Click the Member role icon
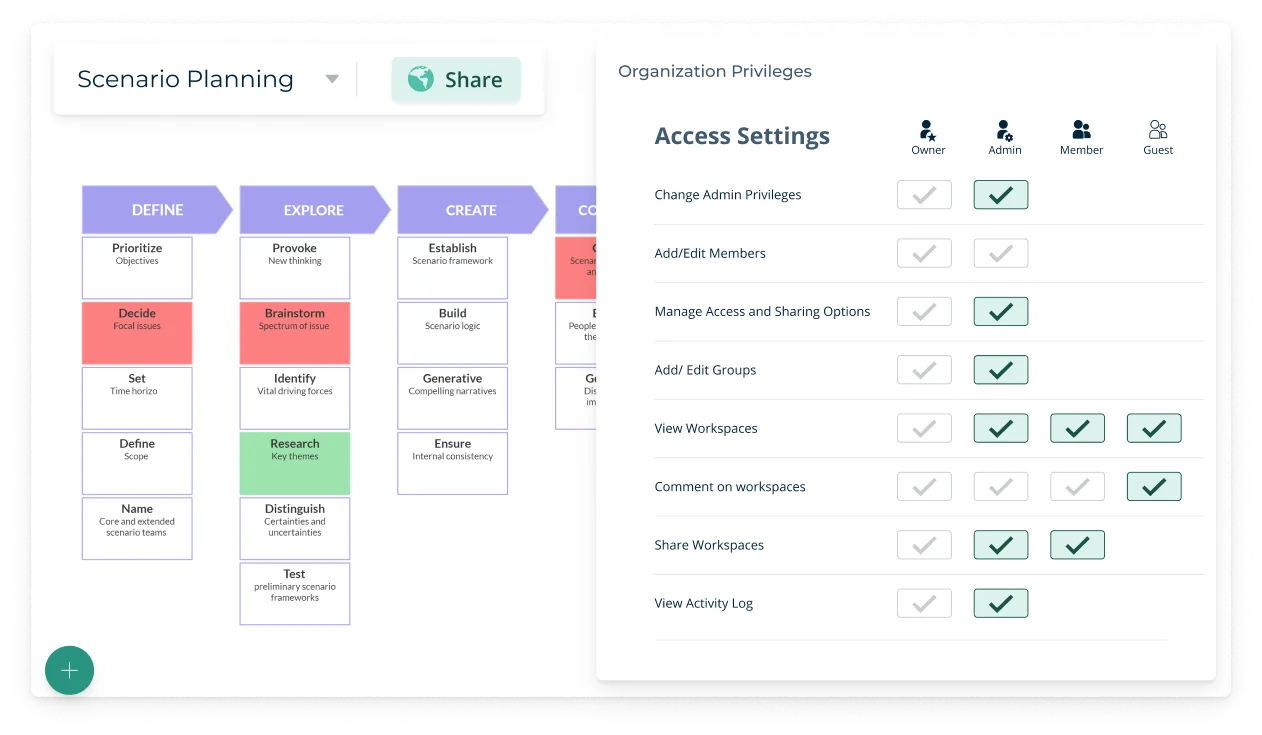Viewport: 1262px width, 735px height. 1081,130
